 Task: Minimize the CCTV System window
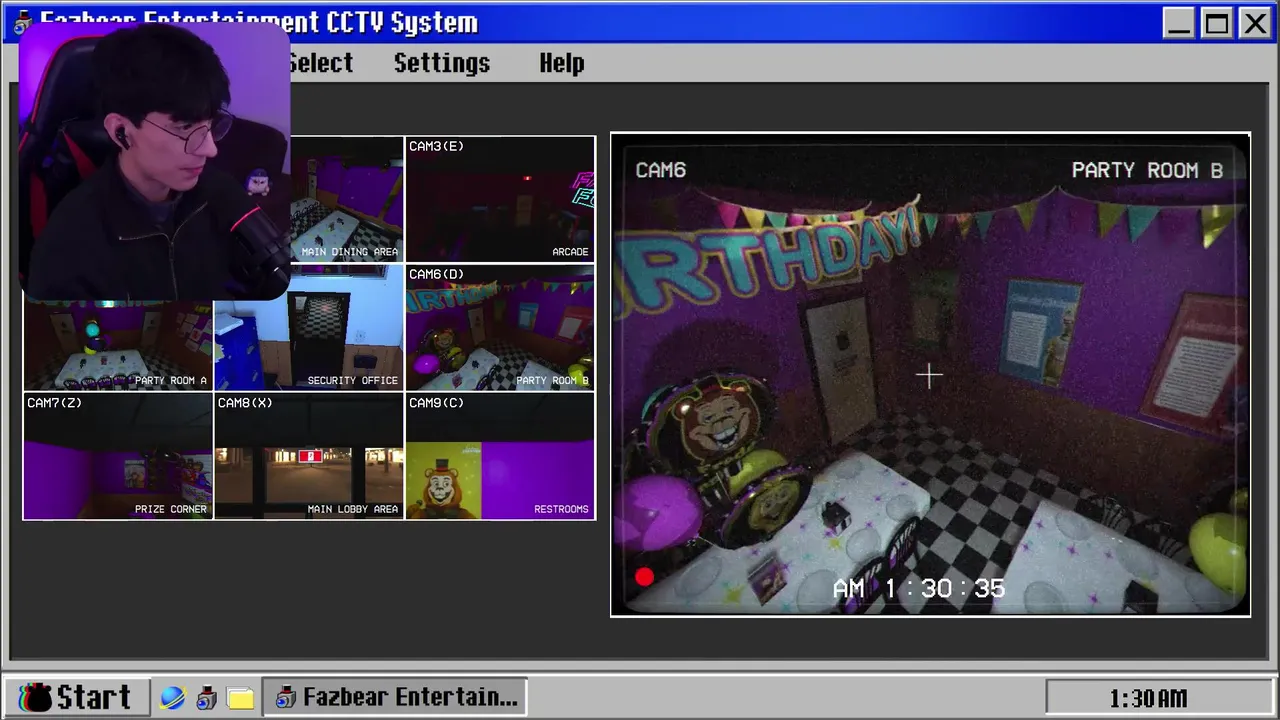(1179, 23)
